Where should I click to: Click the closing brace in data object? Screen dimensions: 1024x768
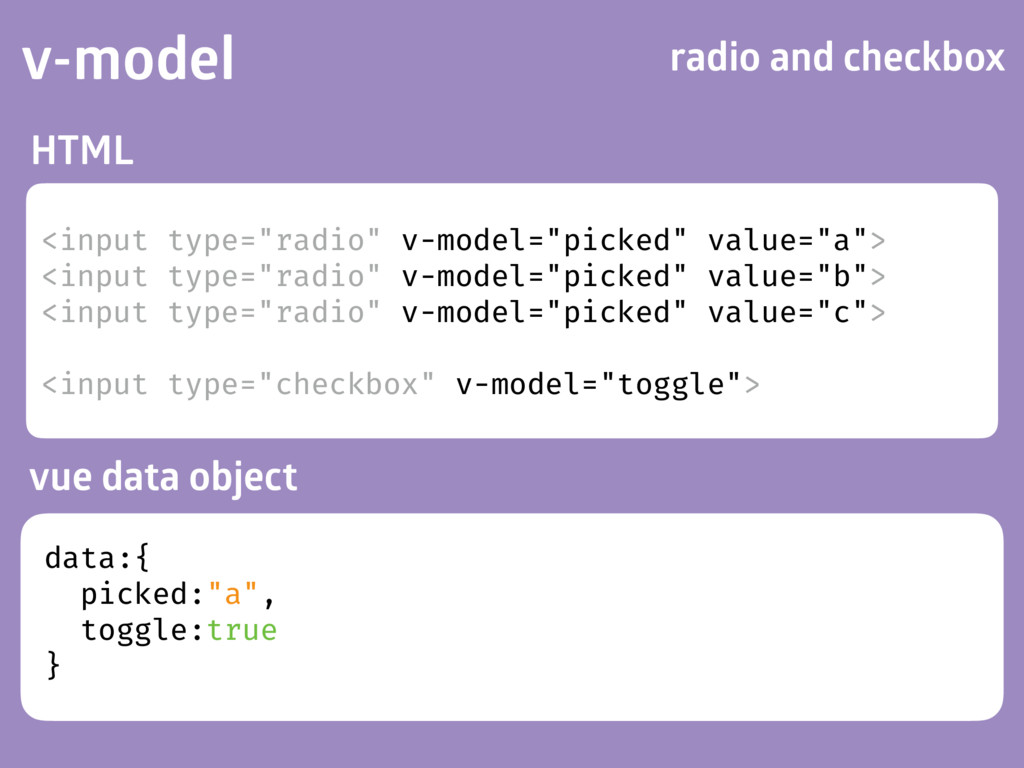(x=53, y=665)
